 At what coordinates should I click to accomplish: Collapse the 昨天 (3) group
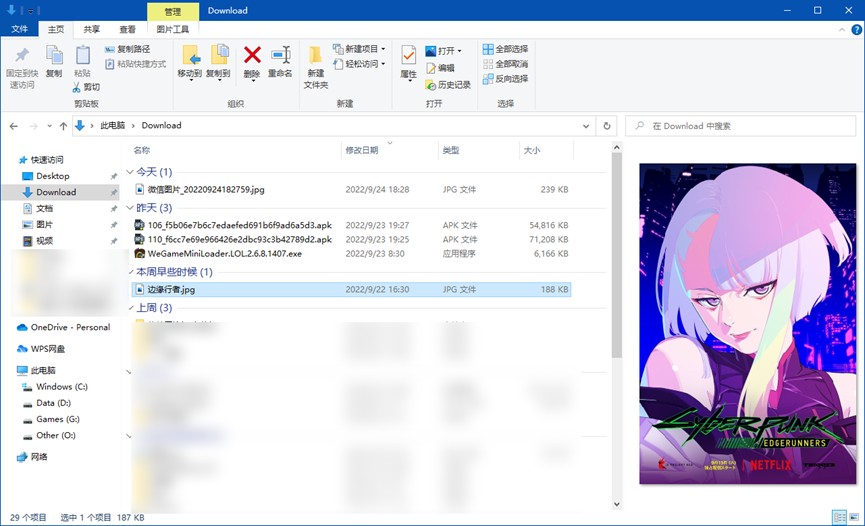[x=129, y=208]
